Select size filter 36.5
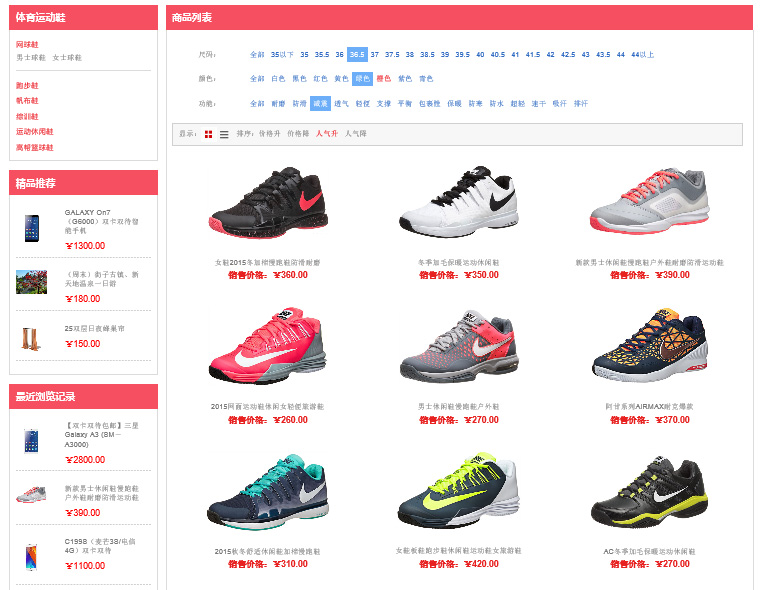Image resolution: width=760 pixels, height=590 pixels. point(357,55)
